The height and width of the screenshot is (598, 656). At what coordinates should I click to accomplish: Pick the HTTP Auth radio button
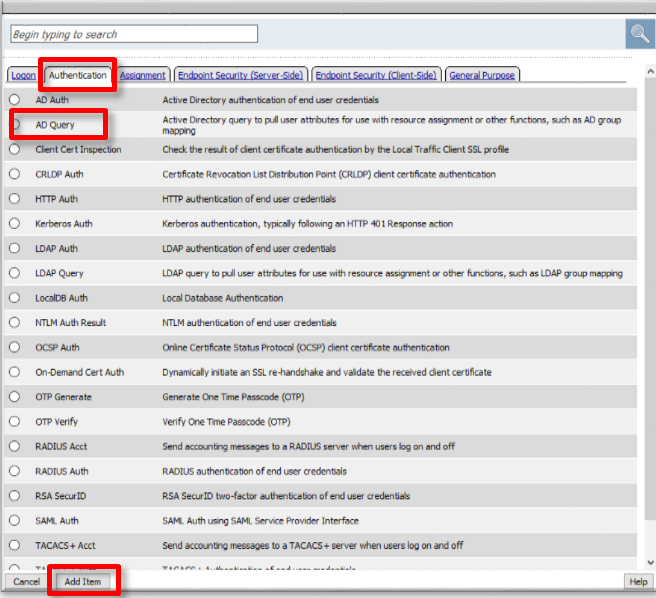point(15,198)
